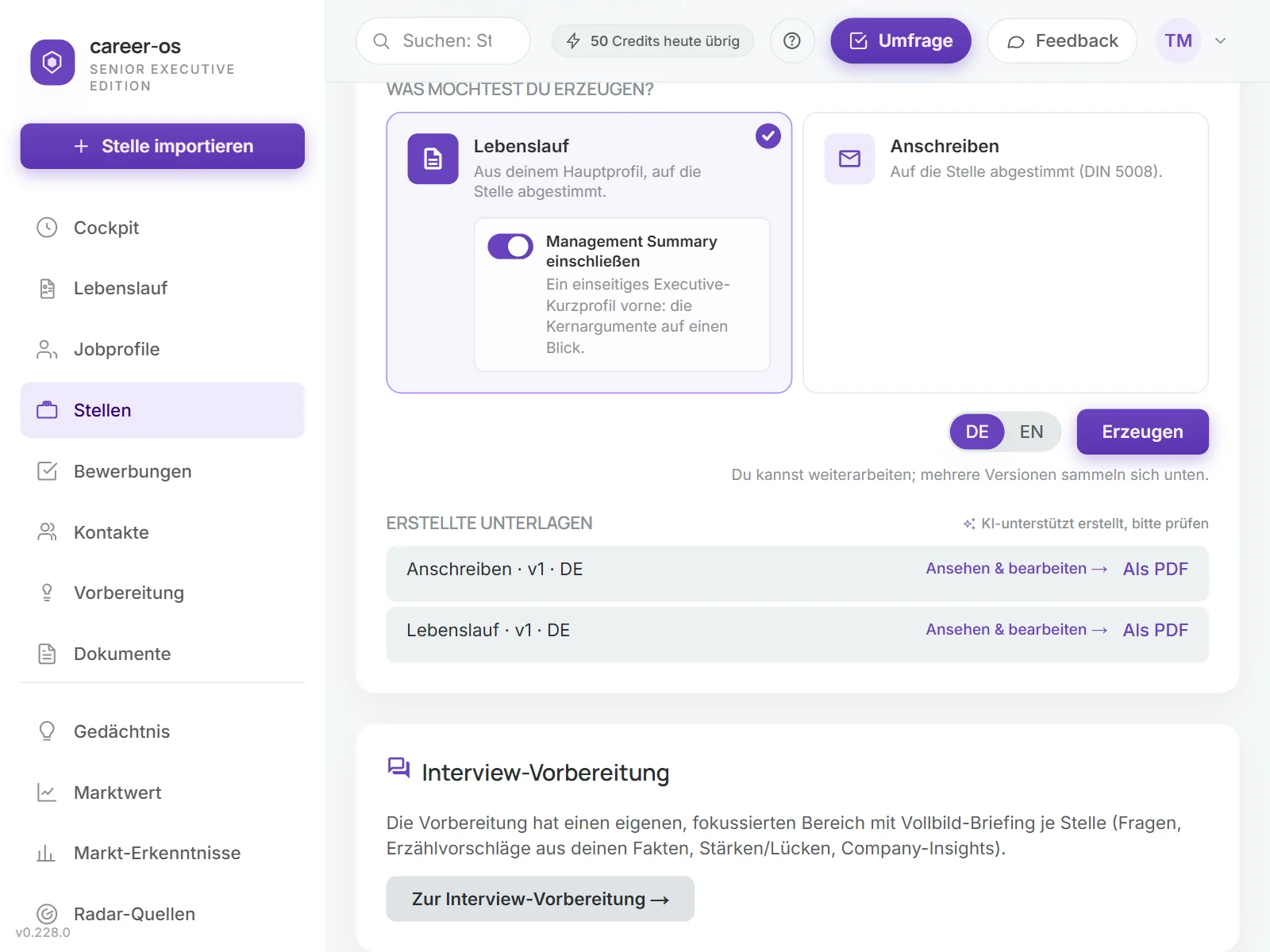Select the Anschreiben document card
Screen dimensions: 1270x952
(1006, 252)
